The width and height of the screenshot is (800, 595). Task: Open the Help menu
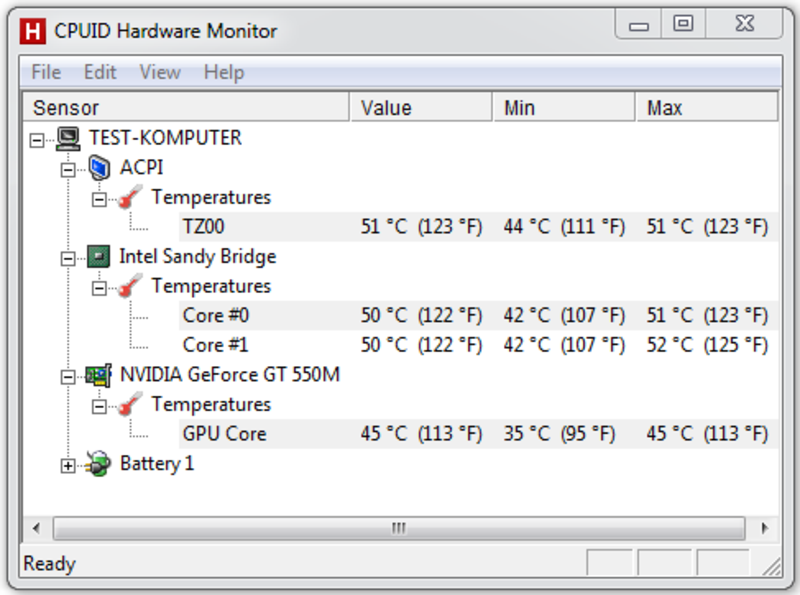(224, 72)
